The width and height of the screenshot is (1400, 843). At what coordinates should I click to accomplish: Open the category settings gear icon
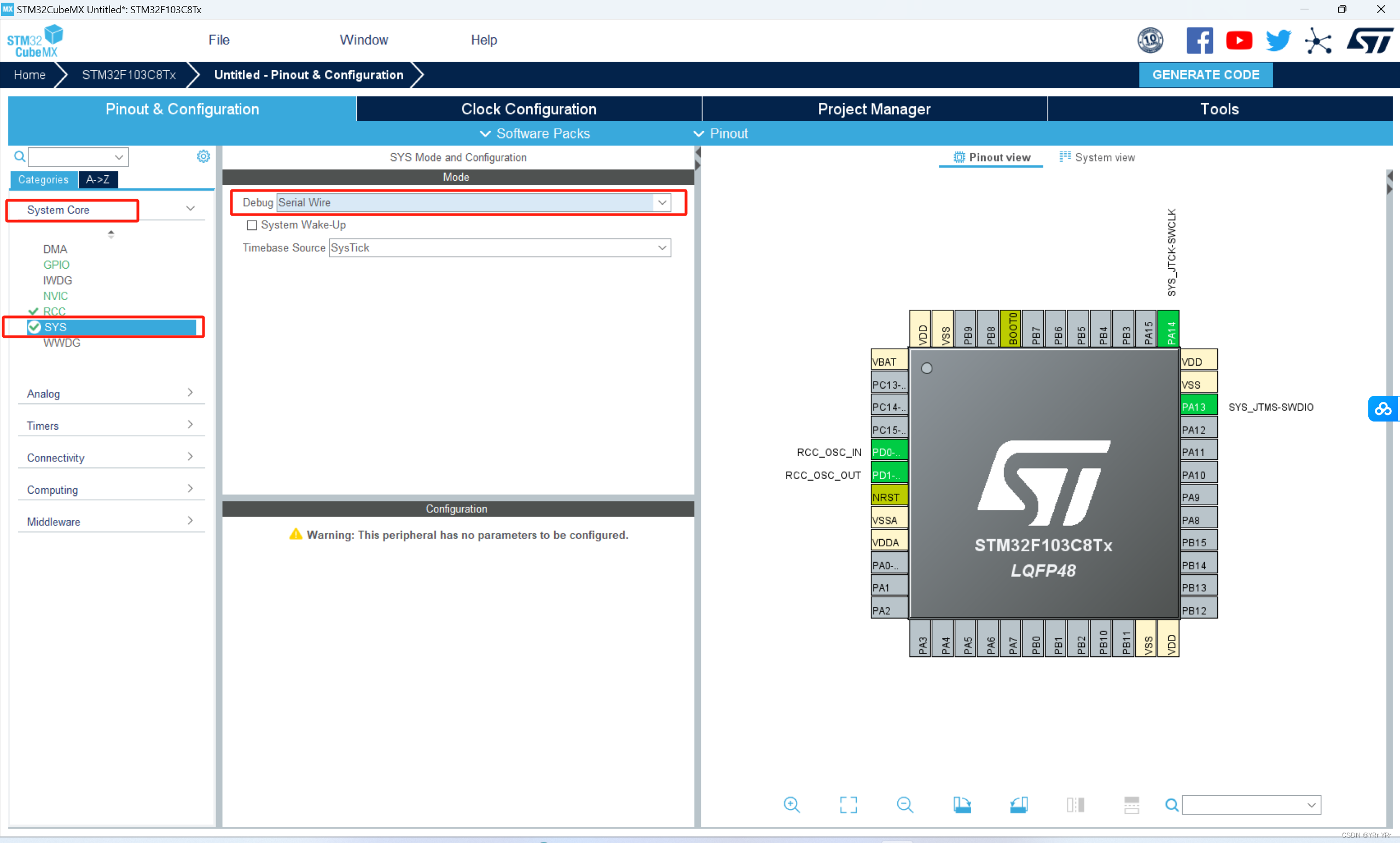point(204,156)
